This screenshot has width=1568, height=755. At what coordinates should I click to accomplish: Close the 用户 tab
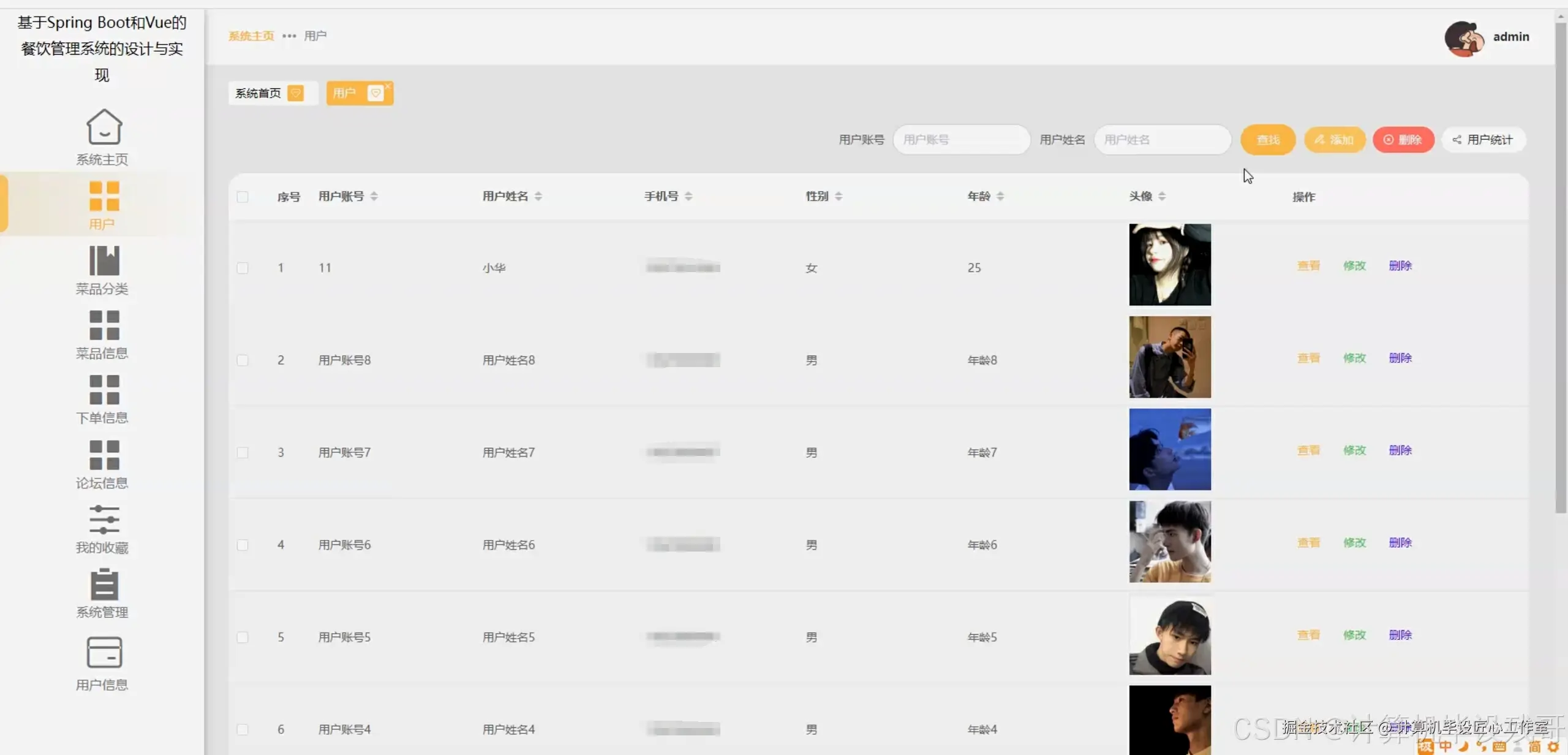point(388,86)
